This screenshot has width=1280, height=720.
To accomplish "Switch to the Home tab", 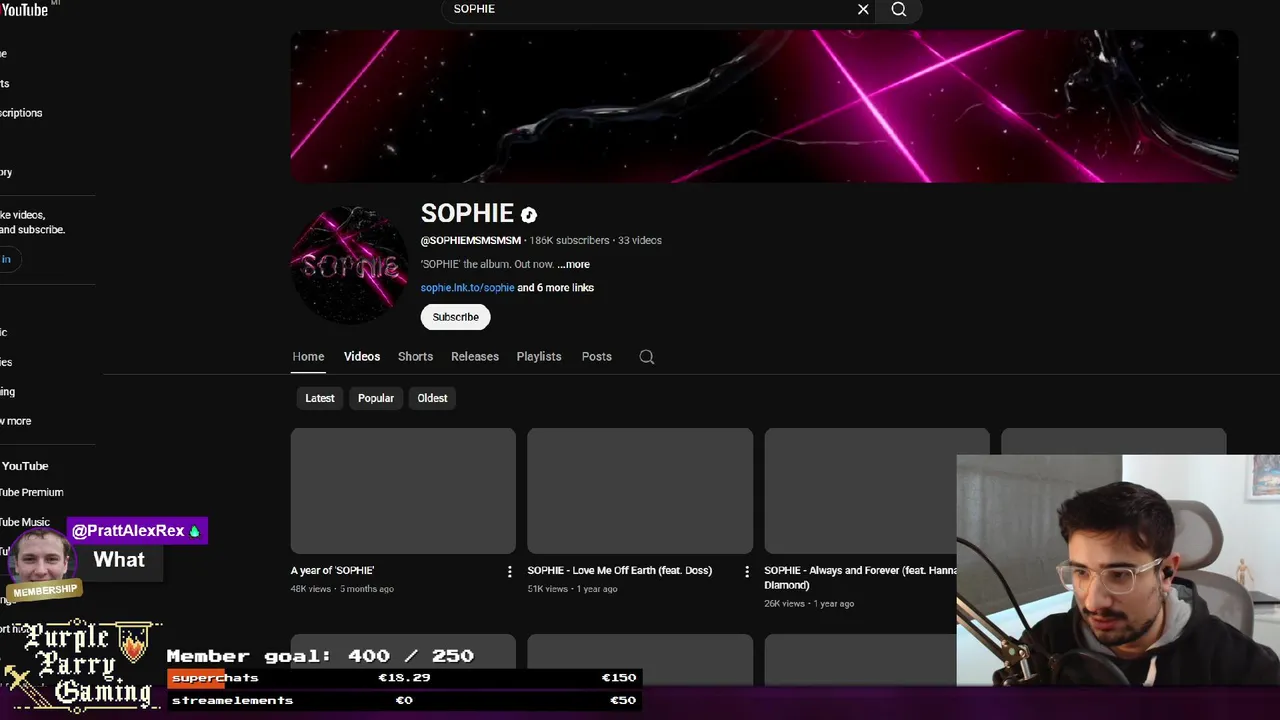I will (x=308, y=356).
